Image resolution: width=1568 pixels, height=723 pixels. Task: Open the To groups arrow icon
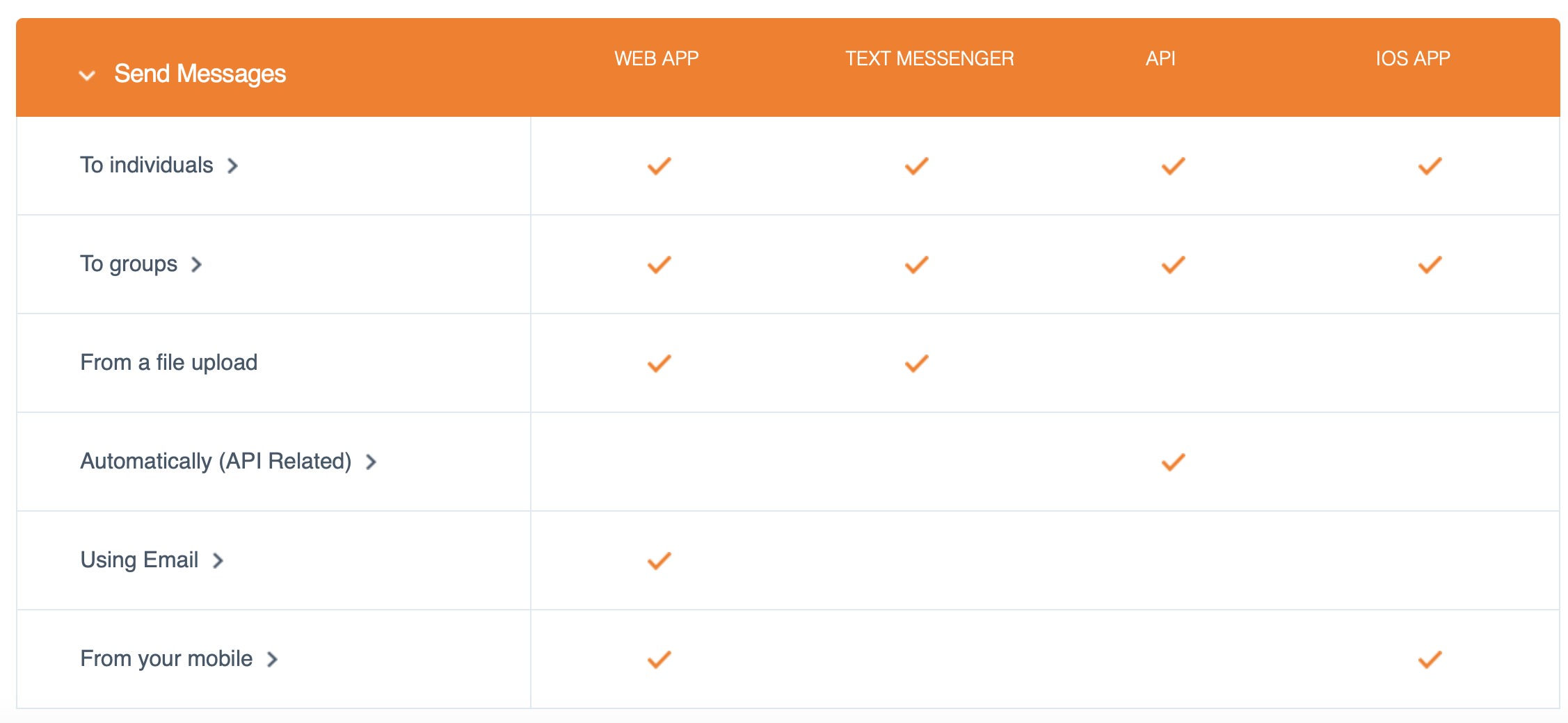[197, 265]
